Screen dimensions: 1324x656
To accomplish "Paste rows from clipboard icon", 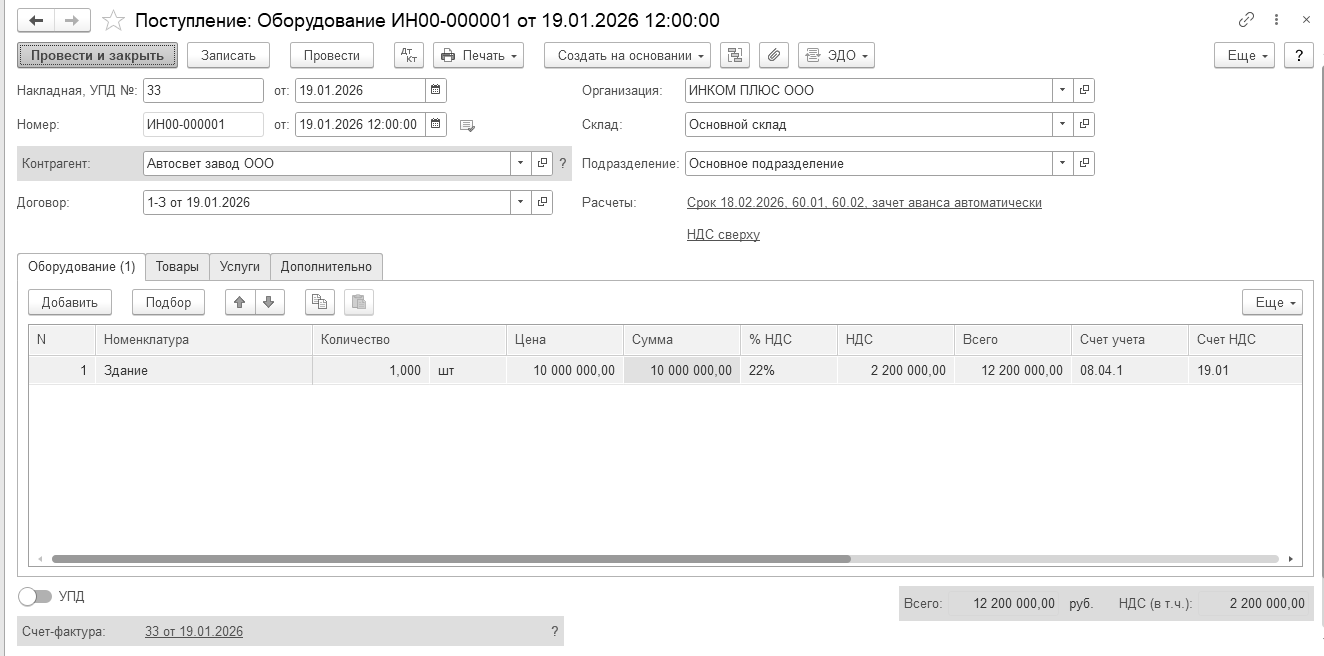I will click(x=358, y=302).
